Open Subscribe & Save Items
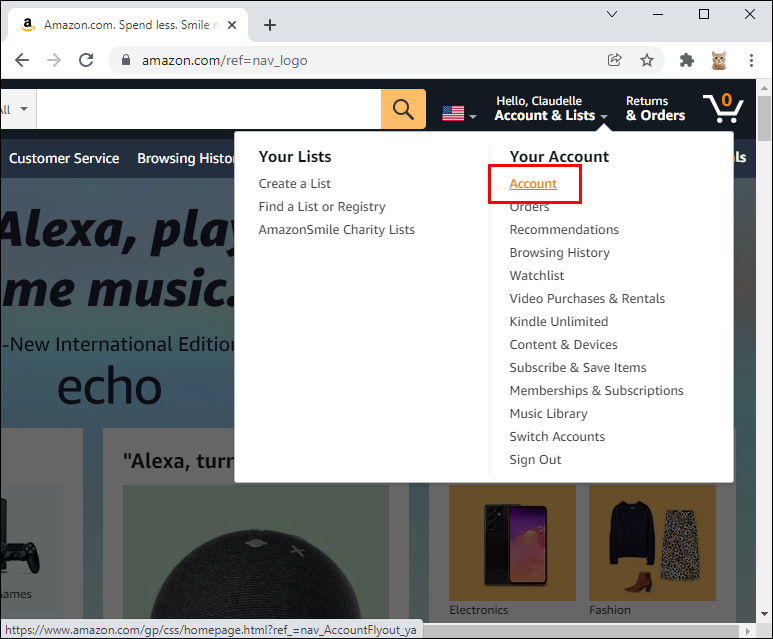Image resolution: width=773 pixels, height=639 pixels. (578, 368)
